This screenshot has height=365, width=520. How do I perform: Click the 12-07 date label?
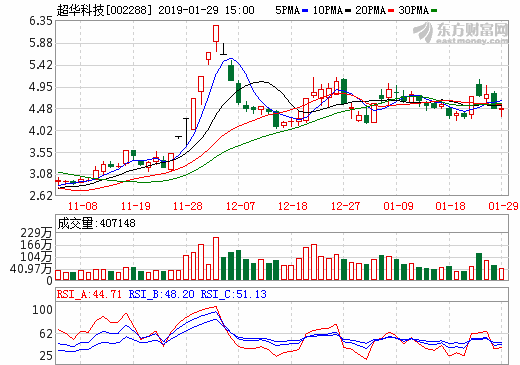(240, 206)
